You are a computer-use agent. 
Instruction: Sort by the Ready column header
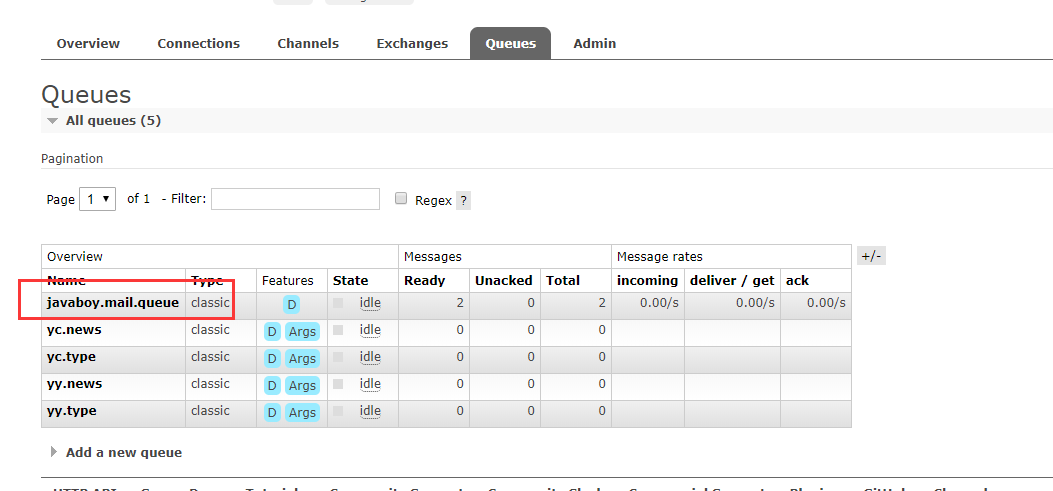tap(424, 281)
